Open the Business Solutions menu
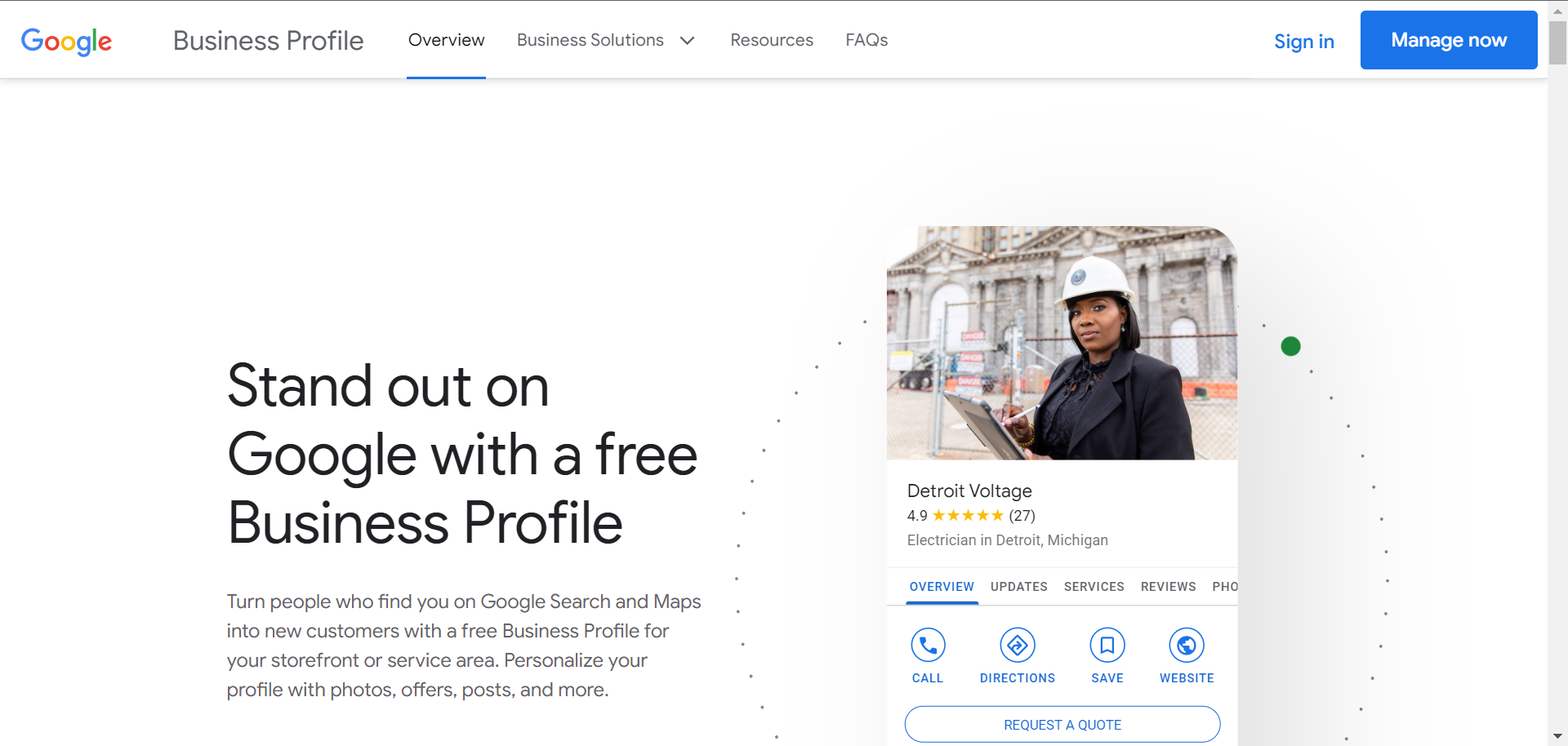 click(x=590, y=40)
